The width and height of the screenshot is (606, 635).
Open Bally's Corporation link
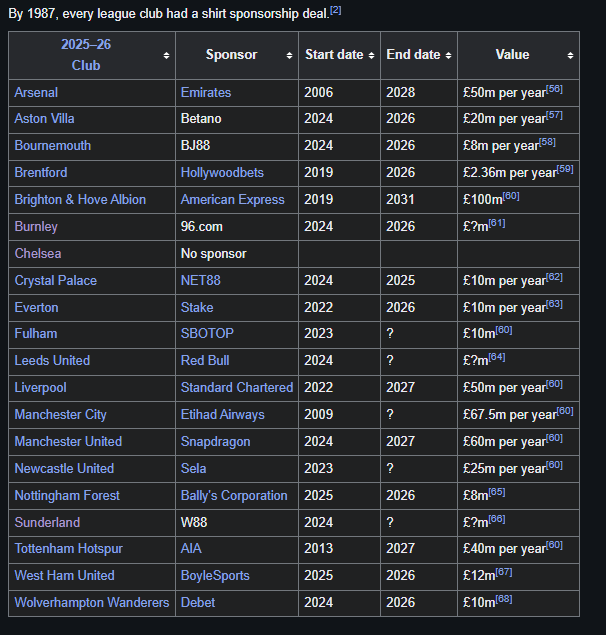(x=234, y=495)
